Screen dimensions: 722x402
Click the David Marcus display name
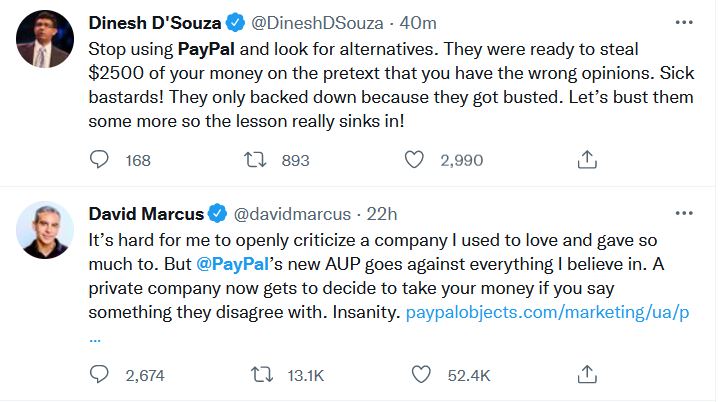(144, 214)
